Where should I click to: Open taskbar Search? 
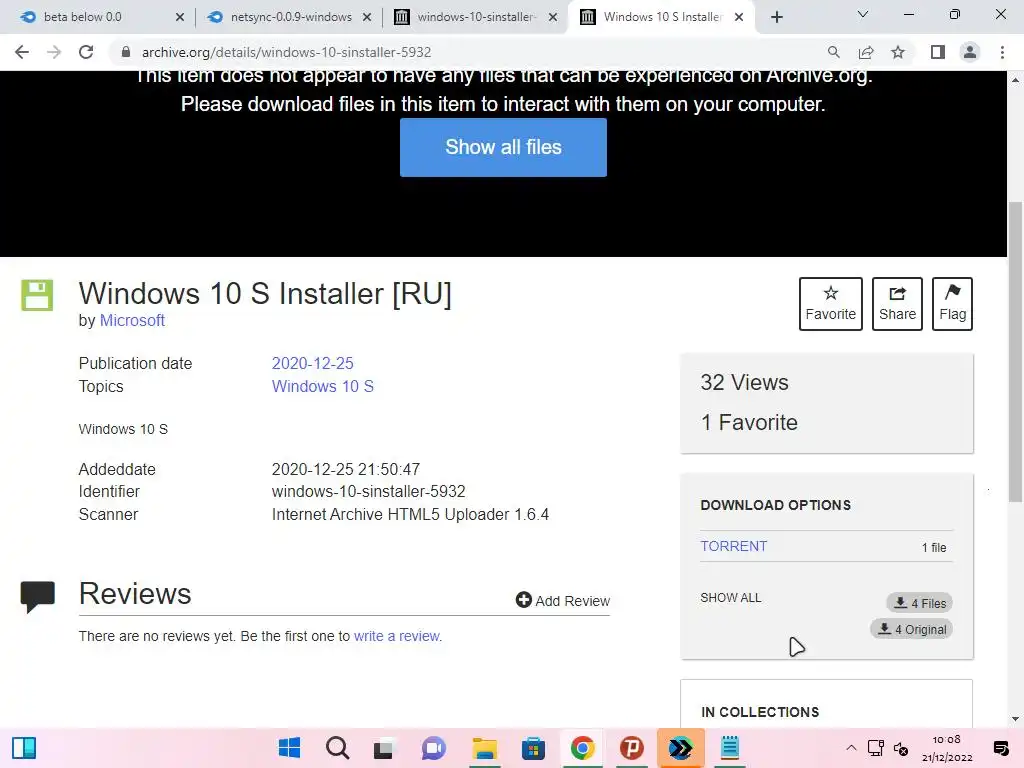click(x=338, y=748)
